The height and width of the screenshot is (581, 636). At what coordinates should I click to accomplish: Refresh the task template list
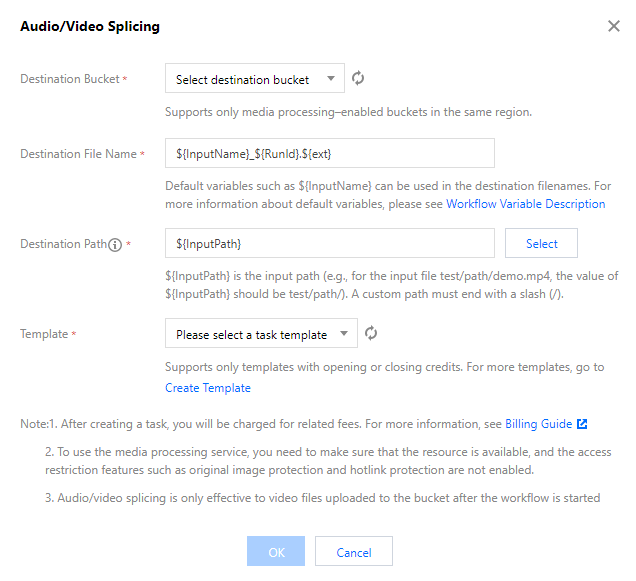pyautogui.click(x=371, y=334)
